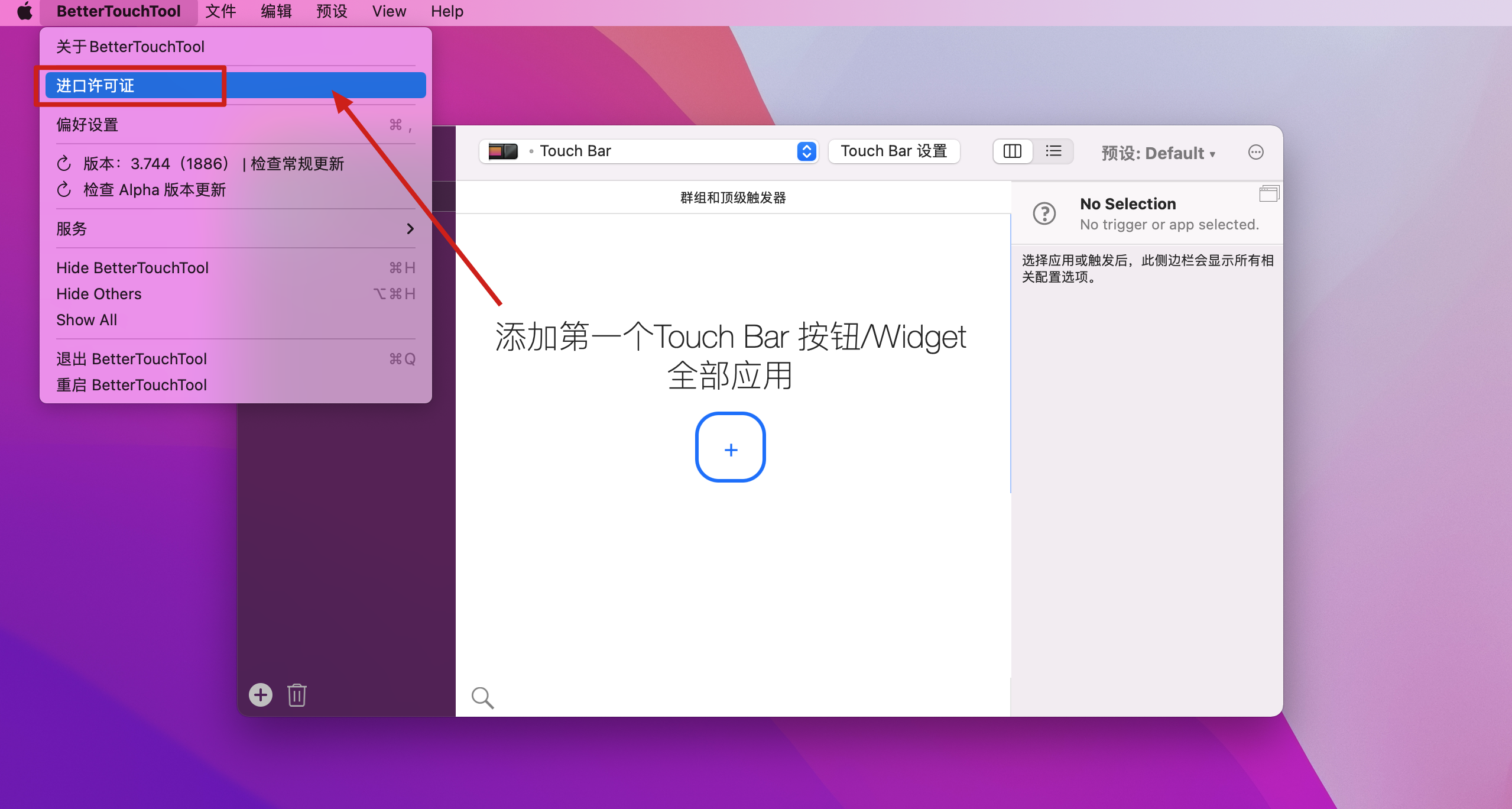Open the Apple menu
Screen dimensions: 1512x809
[24, 11]
